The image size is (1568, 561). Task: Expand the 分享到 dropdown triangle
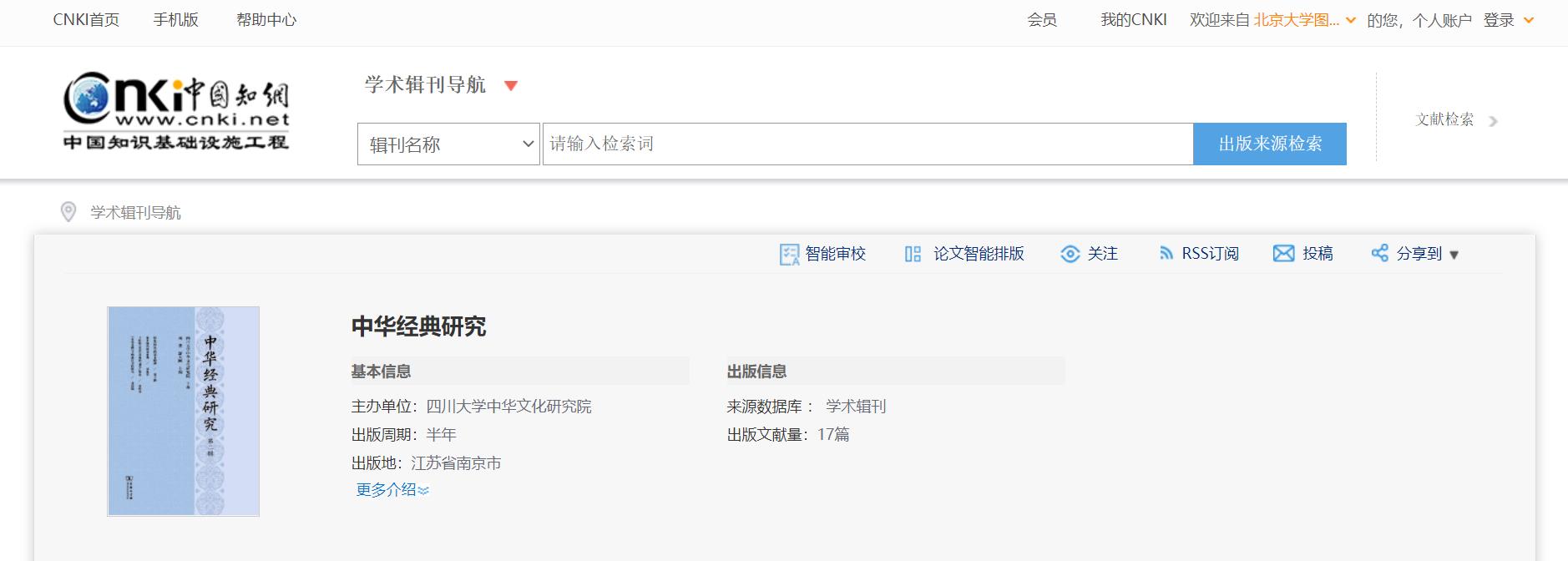click(1454, 255)
